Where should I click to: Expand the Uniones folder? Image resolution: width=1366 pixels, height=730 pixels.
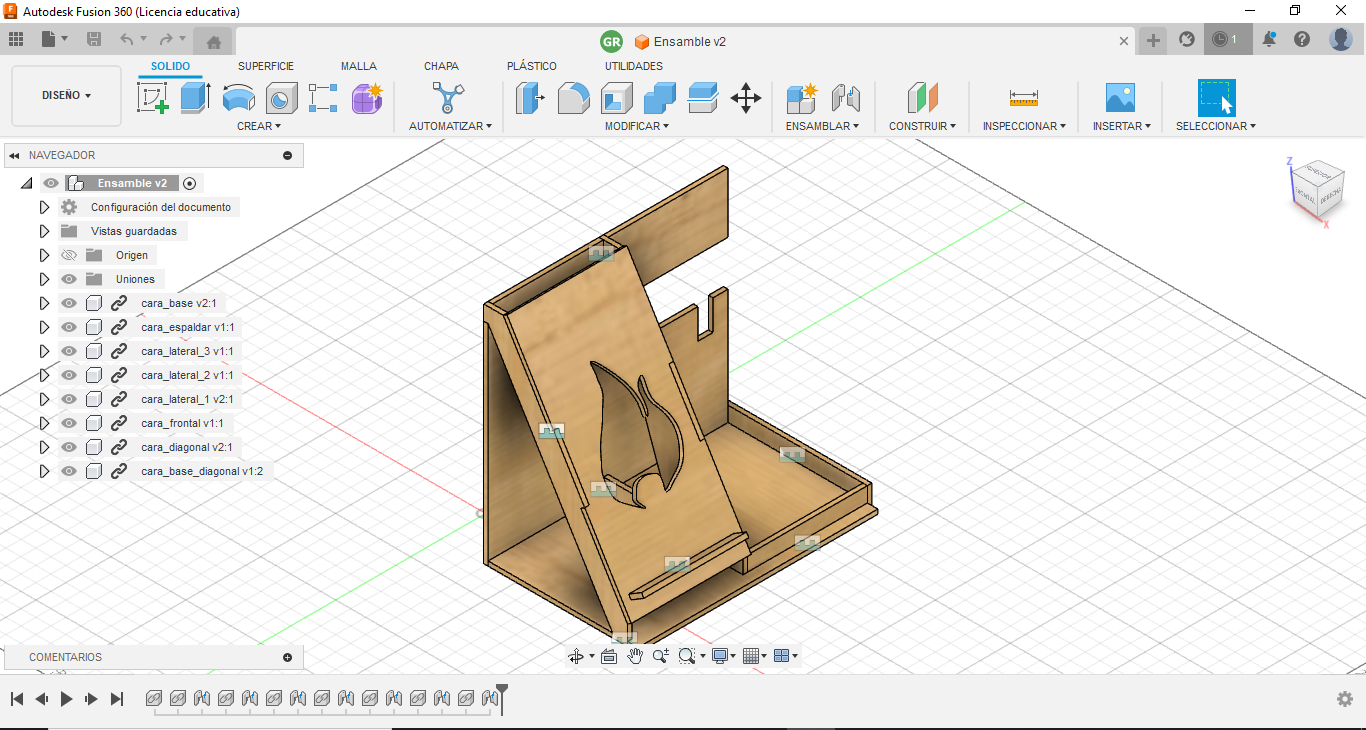pos(44,279)
